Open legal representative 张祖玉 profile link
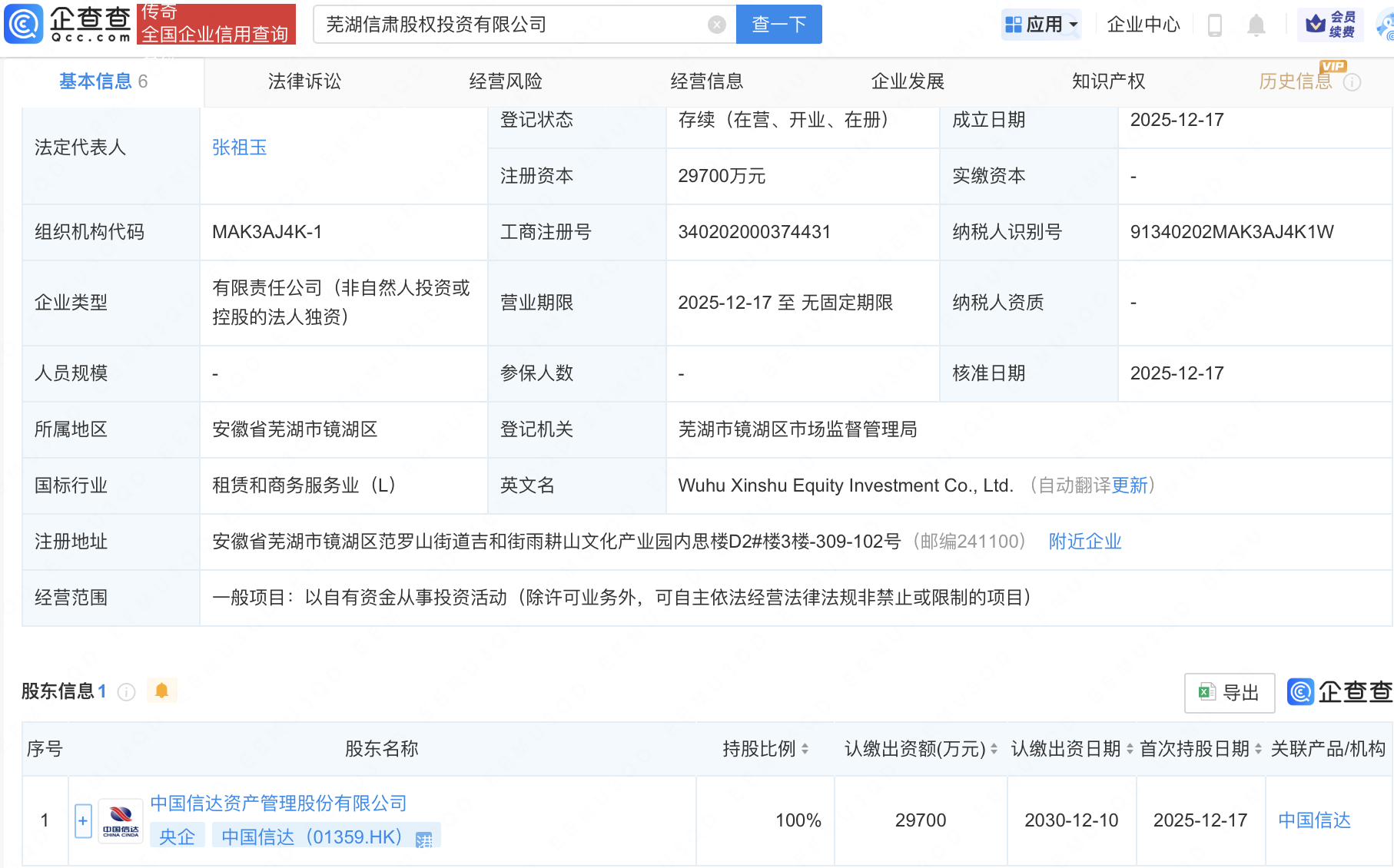This screenshot has height=868, width=1394. click(239, 147)
